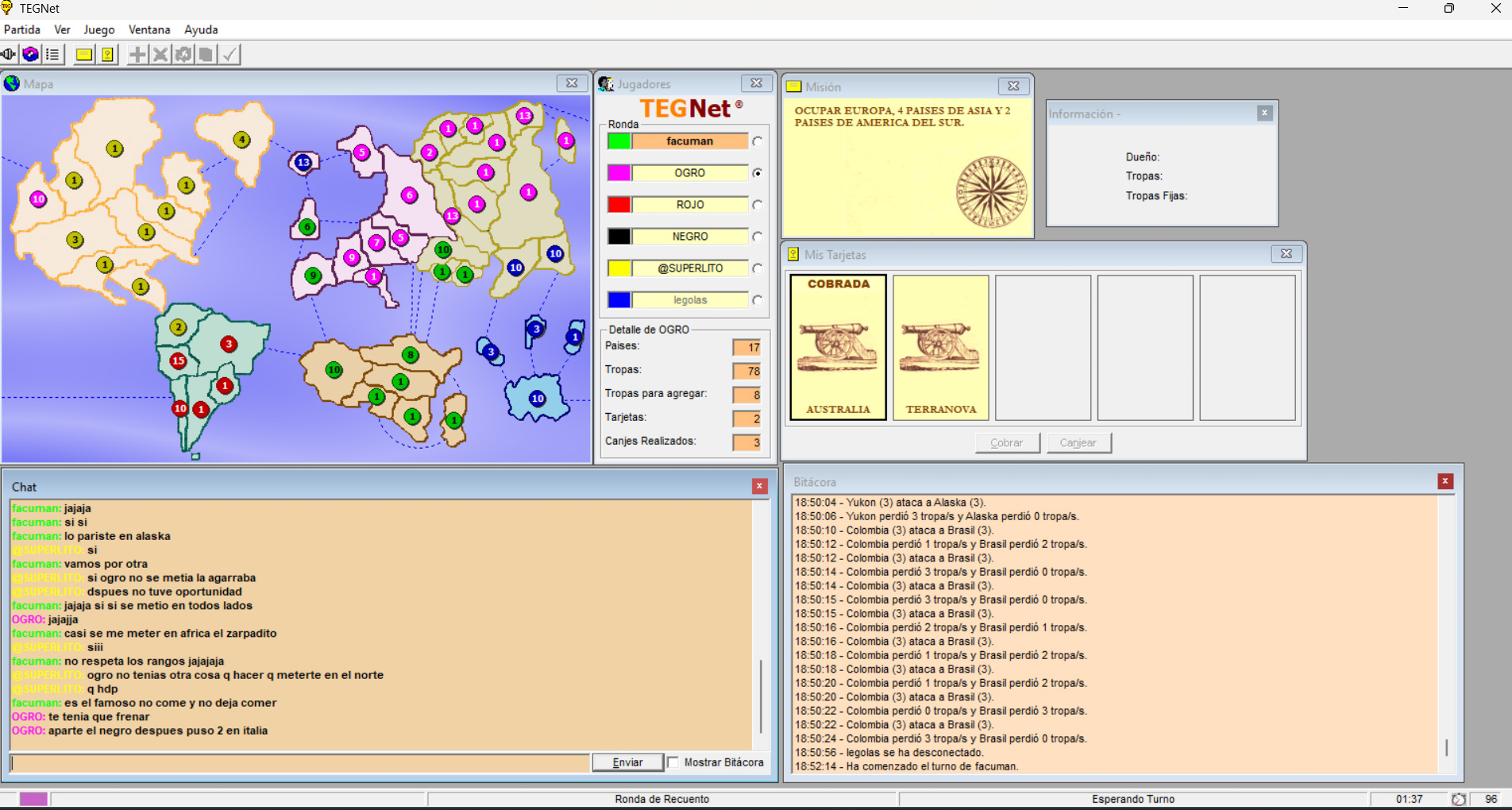
Task: Open the Partida menu
Action: pyautogui.click(x=22, y=29)
